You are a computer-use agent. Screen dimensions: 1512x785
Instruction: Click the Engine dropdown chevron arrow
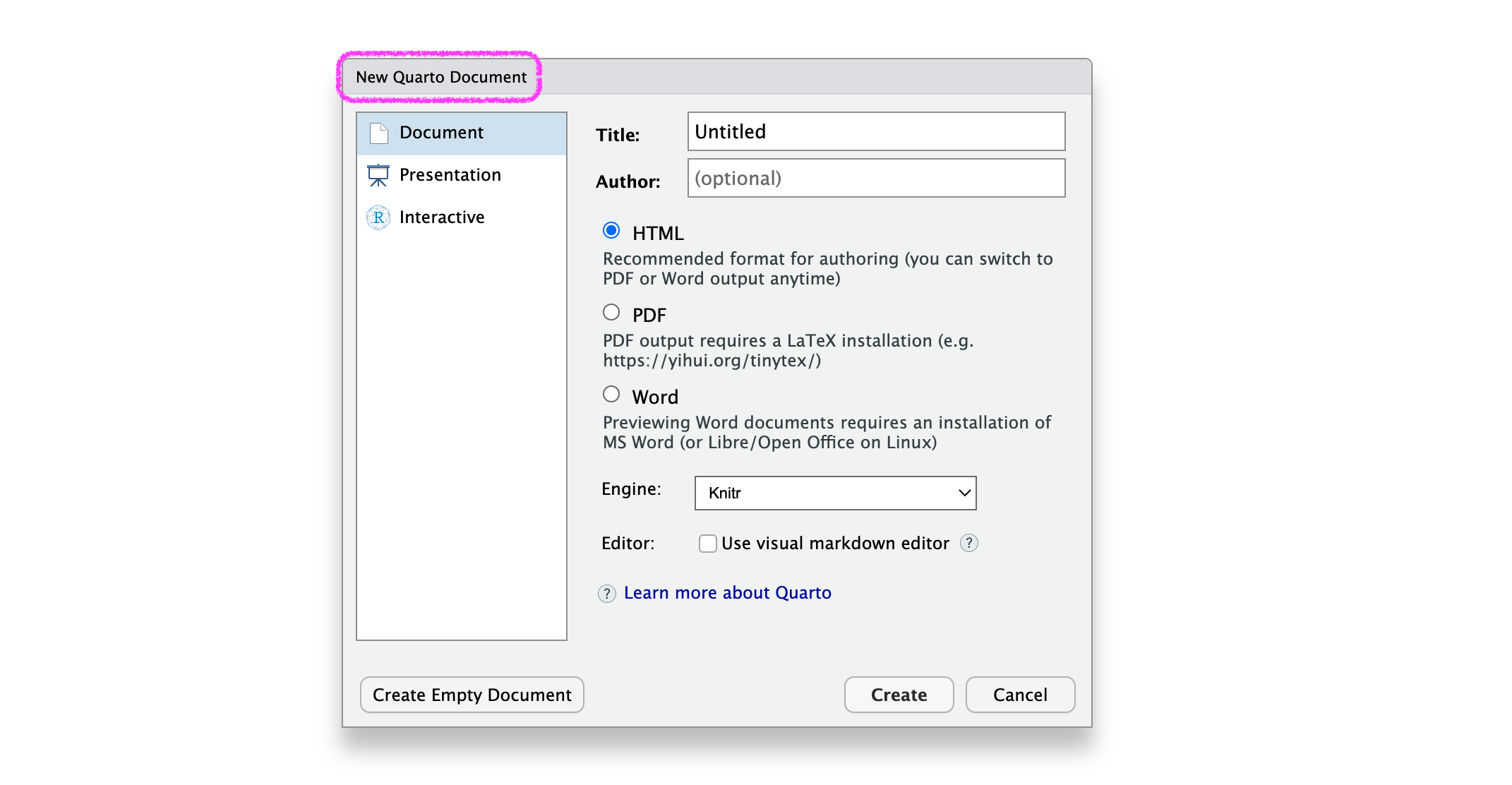[x=964, y=493]
